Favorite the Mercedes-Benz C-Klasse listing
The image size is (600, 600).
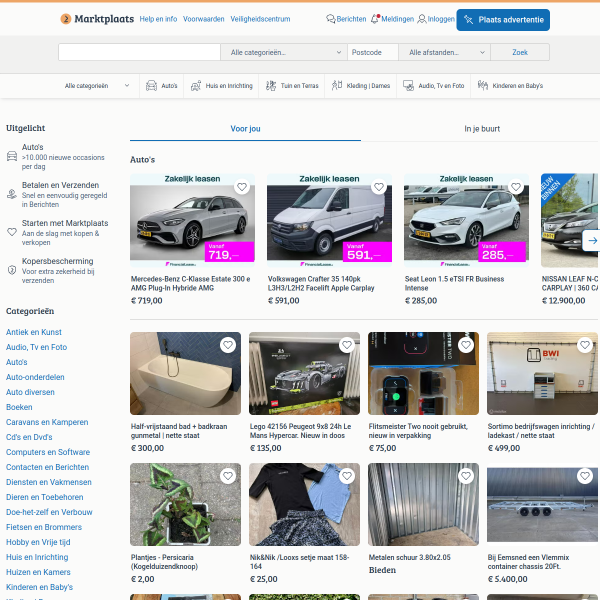coord(241,187)
